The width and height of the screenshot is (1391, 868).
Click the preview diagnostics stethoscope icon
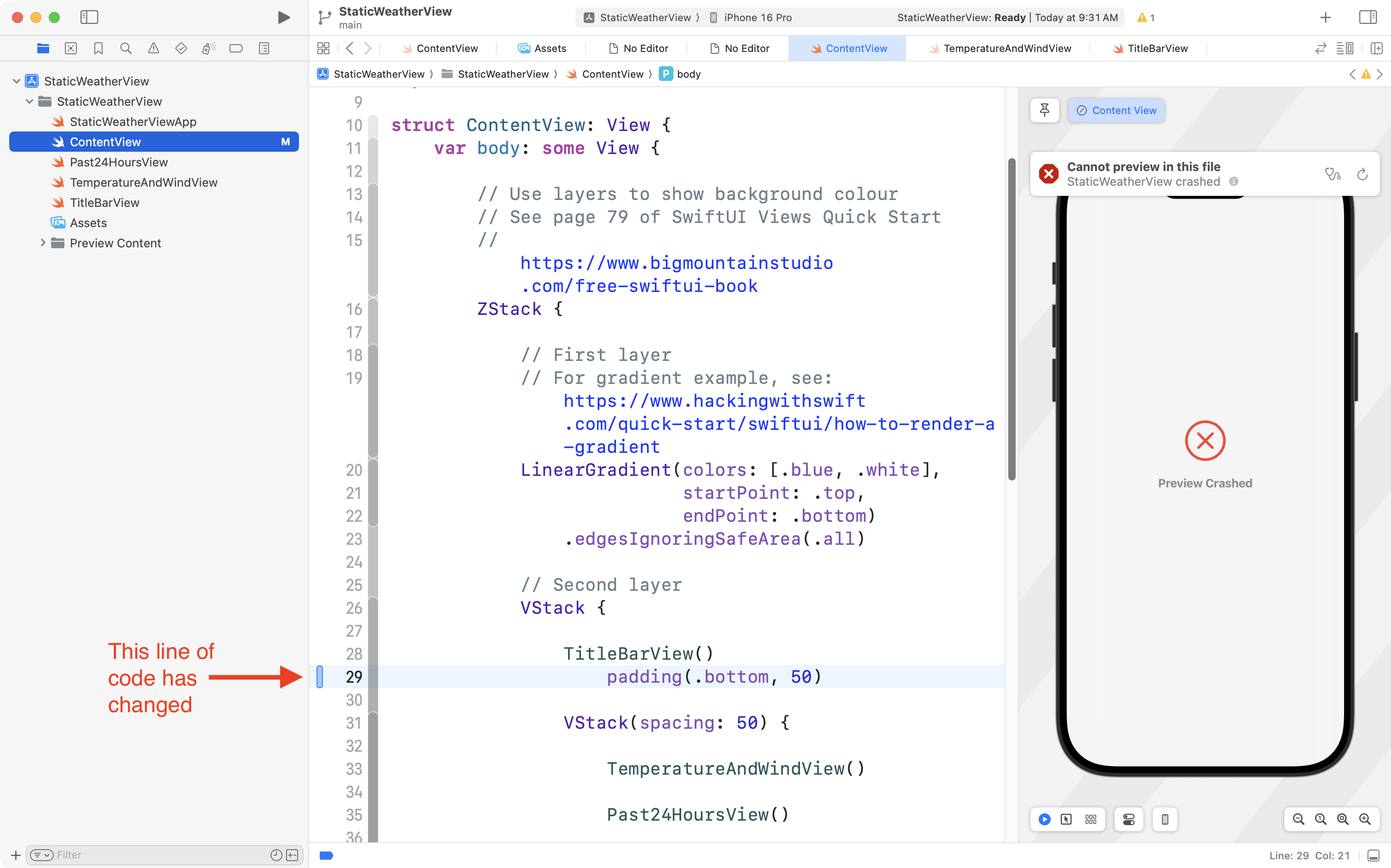pyautogui.click(x=1333, y=174)
